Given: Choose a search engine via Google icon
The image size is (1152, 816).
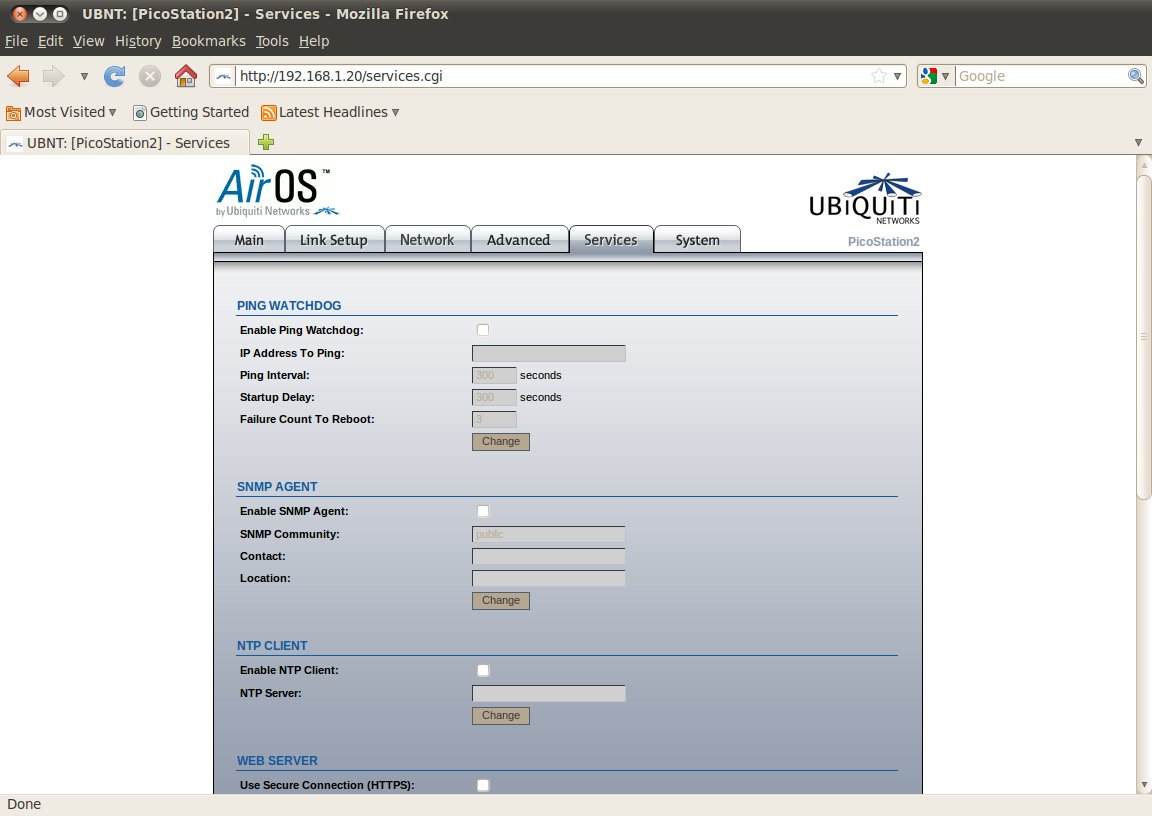Looking at the screenshot, I should 935,76.
